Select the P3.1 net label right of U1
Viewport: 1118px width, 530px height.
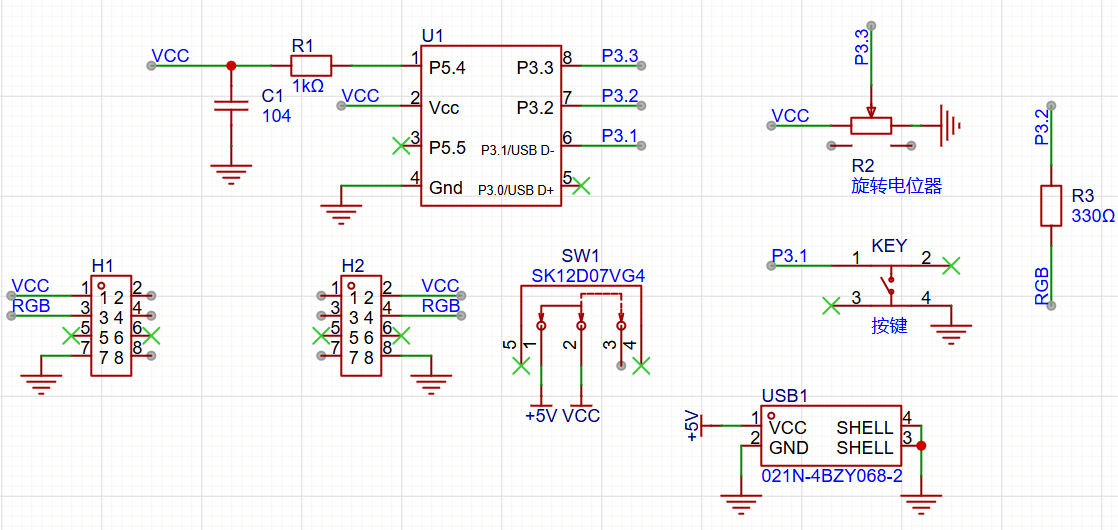[620, 136]
